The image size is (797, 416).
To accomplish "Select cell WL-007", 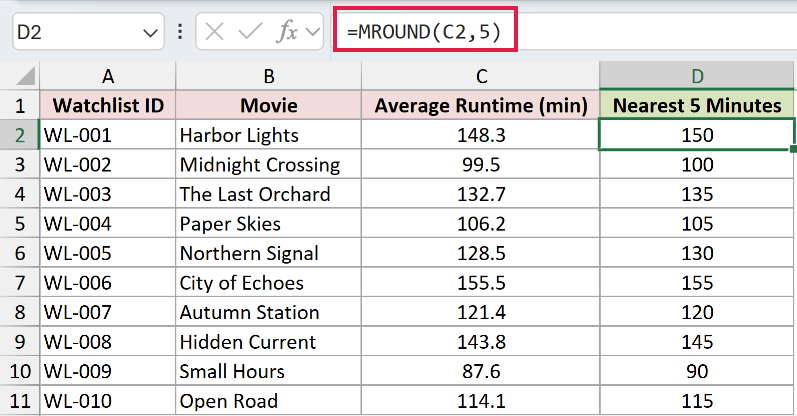I will (x=108, y=312).
